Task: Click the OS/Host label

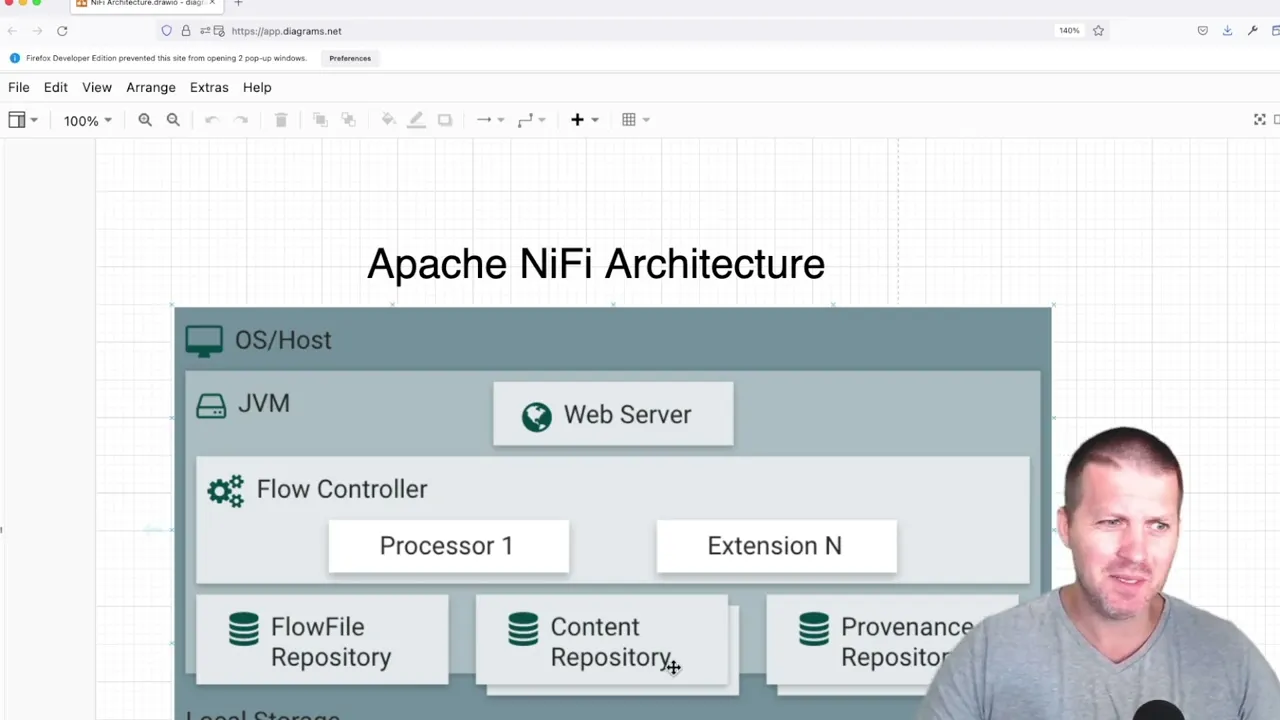Action: point(283,340)
